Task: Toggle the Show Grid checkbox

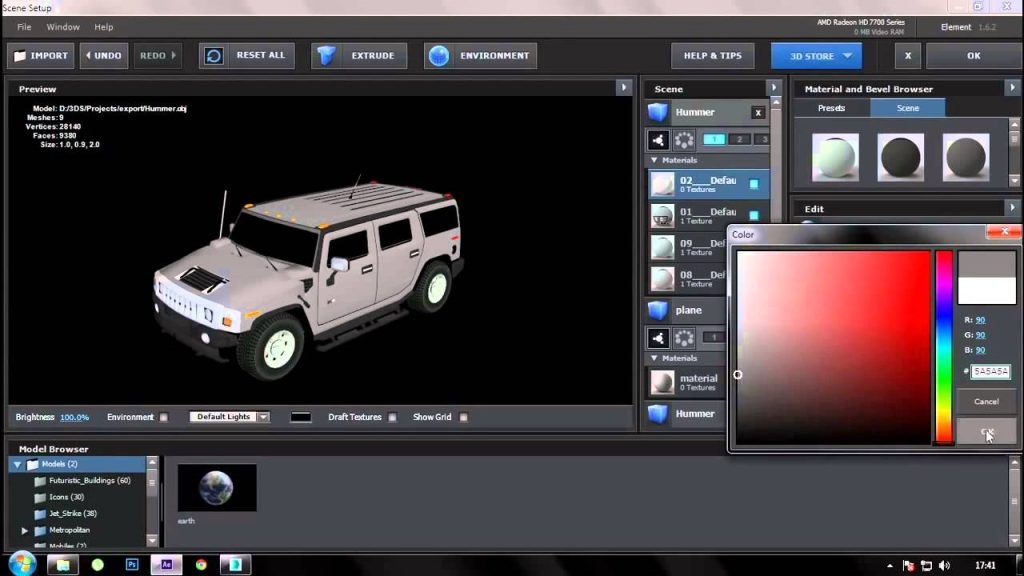Action: 463,417
